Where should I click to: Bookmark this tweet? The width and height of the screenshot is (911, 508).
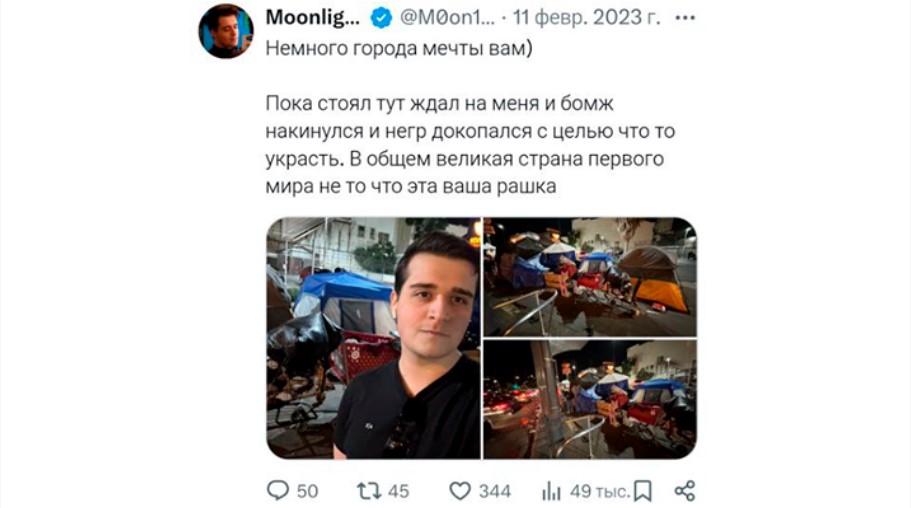[x=642, y=491]
